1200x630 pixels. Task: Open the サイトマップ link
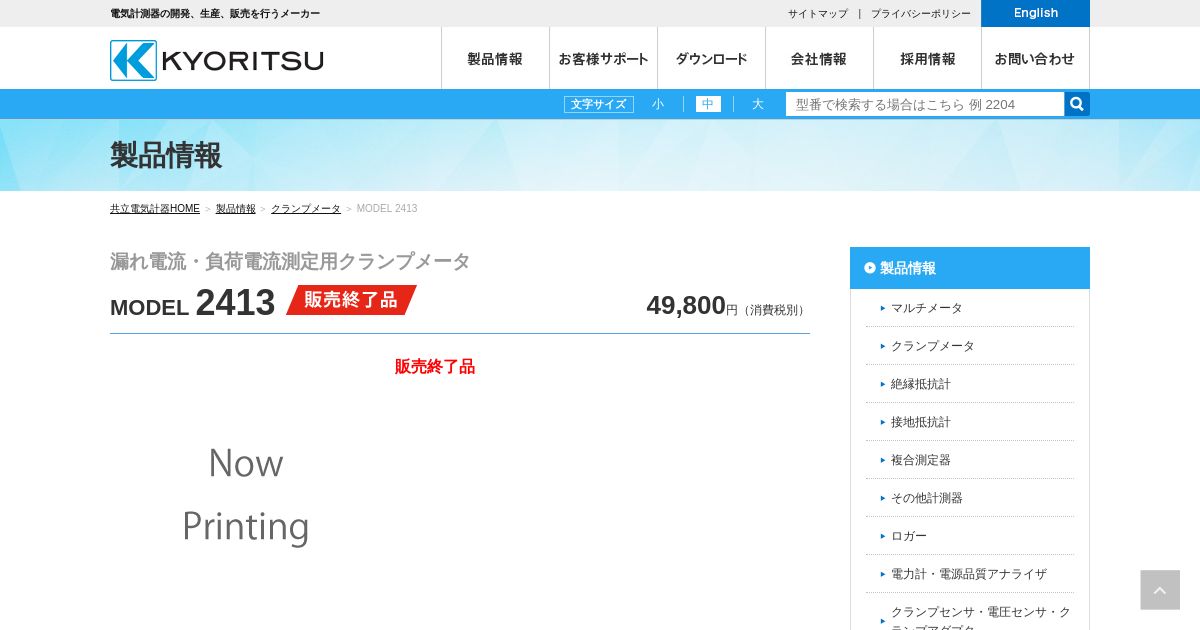(817, 14)
